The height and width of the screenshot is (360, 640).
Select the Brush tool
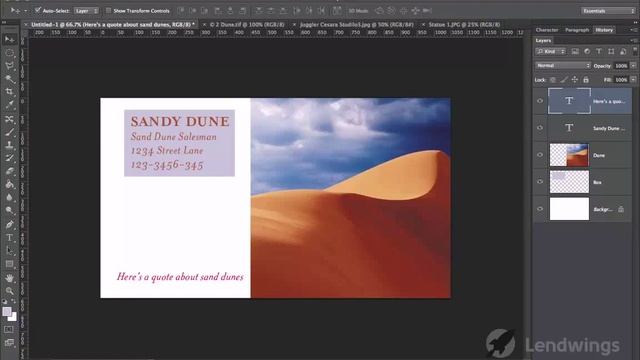[9, 132]
